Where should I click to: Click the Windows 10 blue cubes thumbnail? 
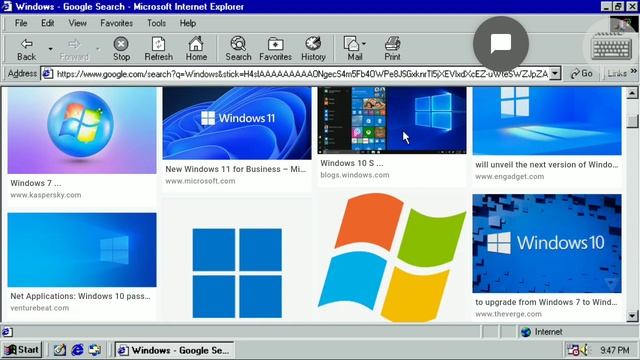click(x=547, y=243)
